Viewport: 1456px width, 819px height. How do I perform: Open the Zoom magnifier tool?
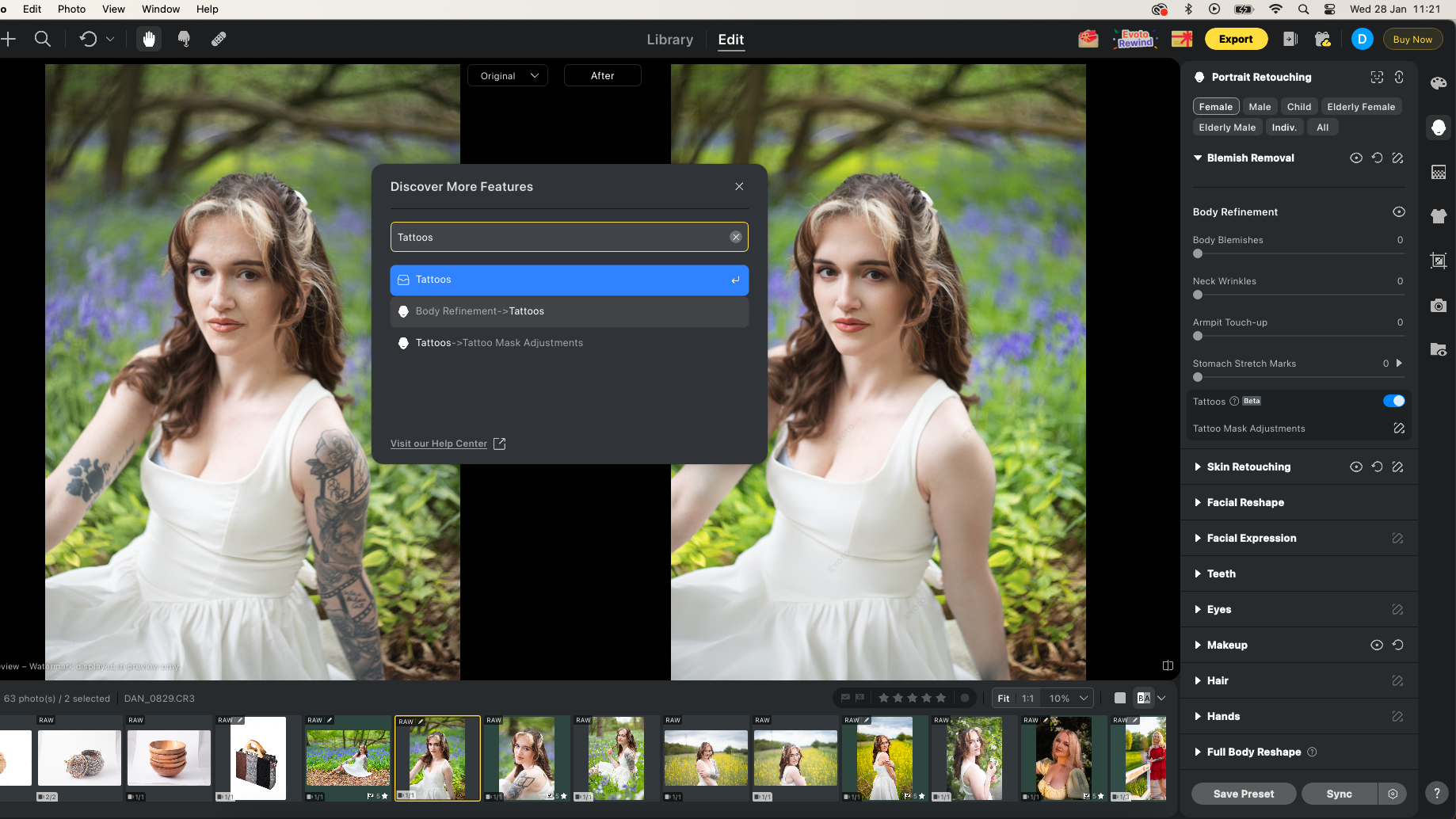[43, 39]
